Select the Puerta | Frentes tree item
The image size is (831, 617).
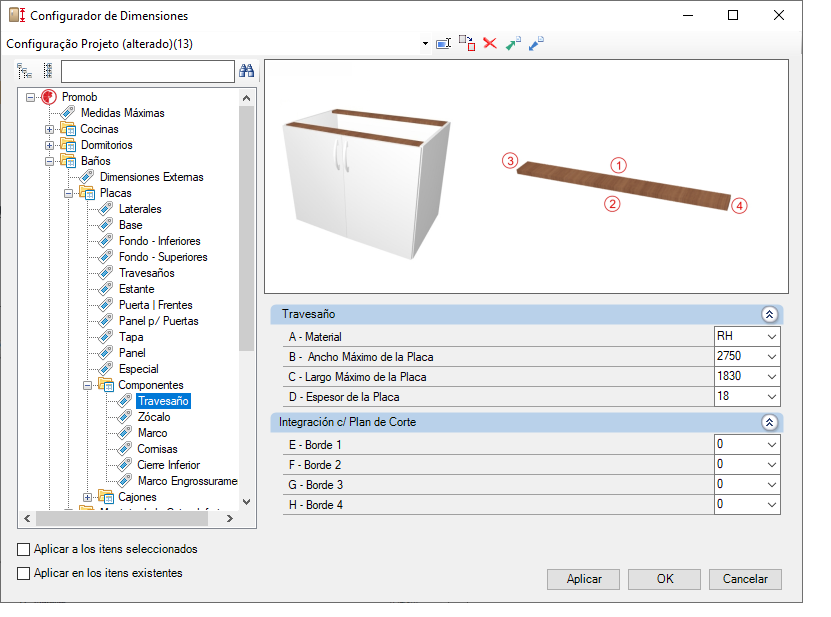(x=155, y=305)
